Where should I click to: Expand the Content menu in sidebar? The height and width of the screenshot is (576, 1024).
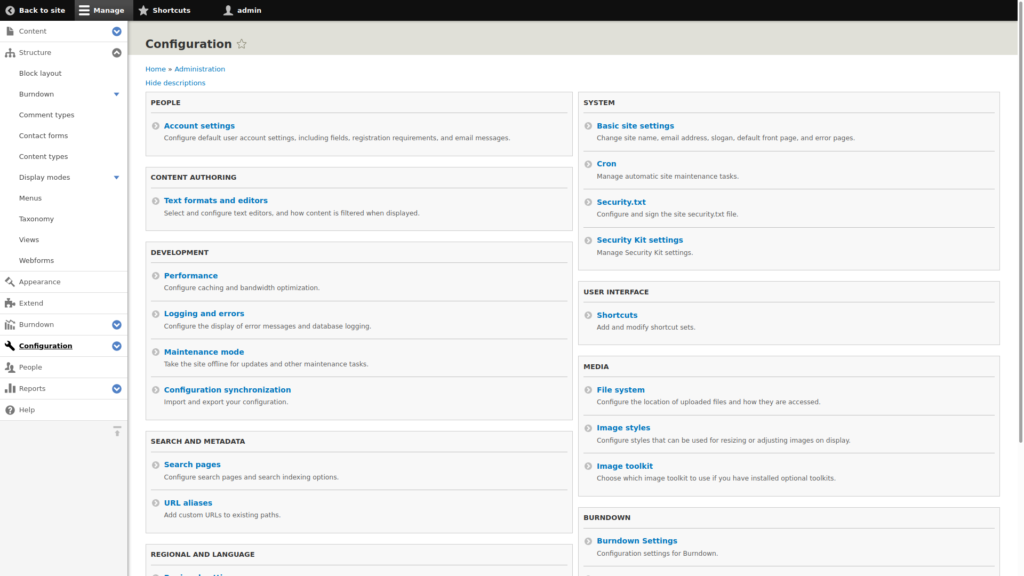[x=116, y=31]
